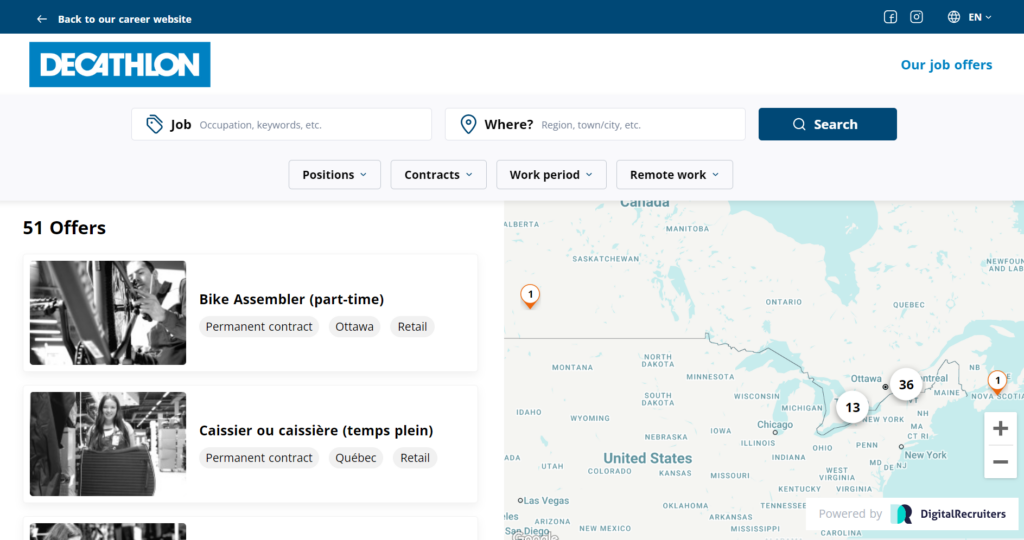Click the map zoom out minus button
Viewport: 1024px width, 540px height.
1000,462
